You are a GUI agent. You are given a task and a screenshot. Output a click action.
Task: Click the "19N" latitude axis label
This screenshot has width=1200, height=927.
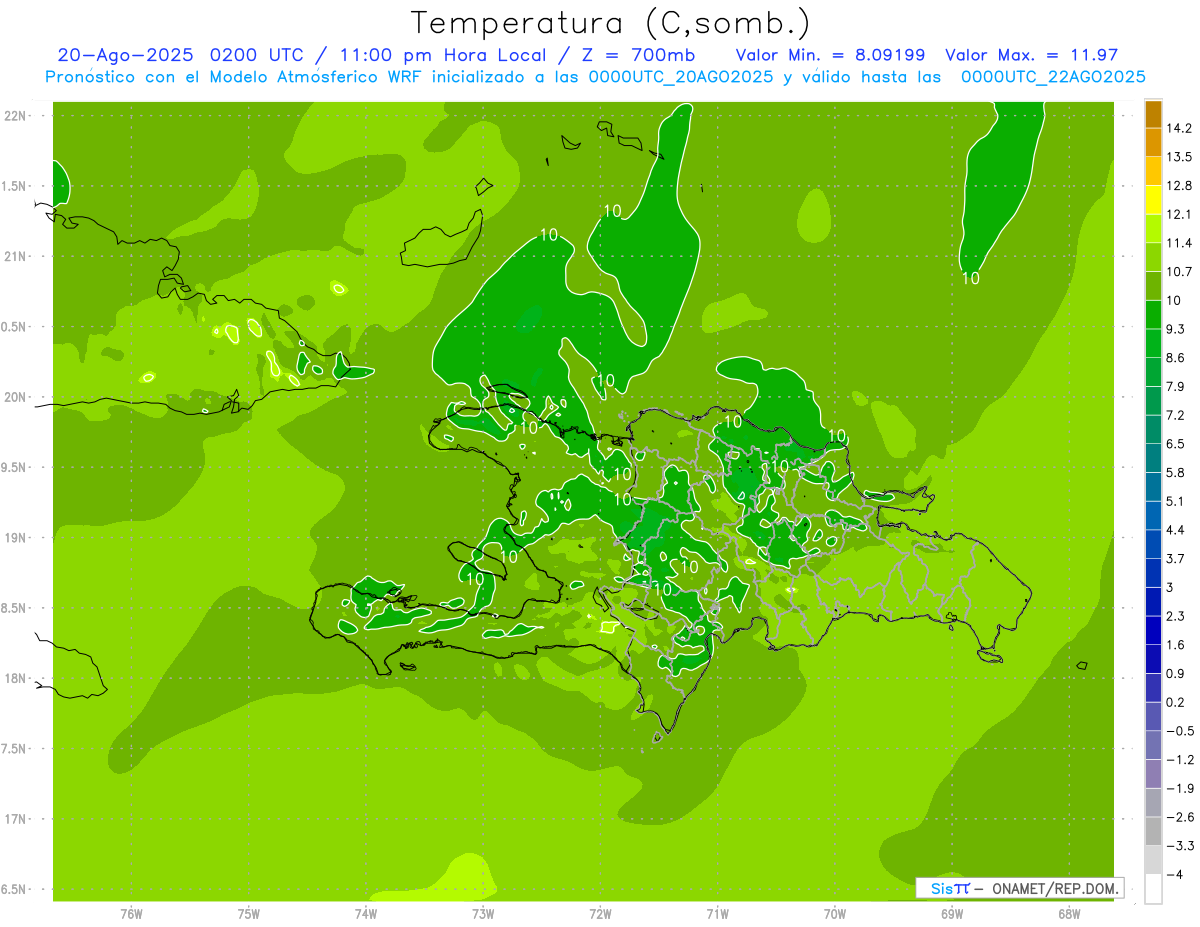point(15,538)
